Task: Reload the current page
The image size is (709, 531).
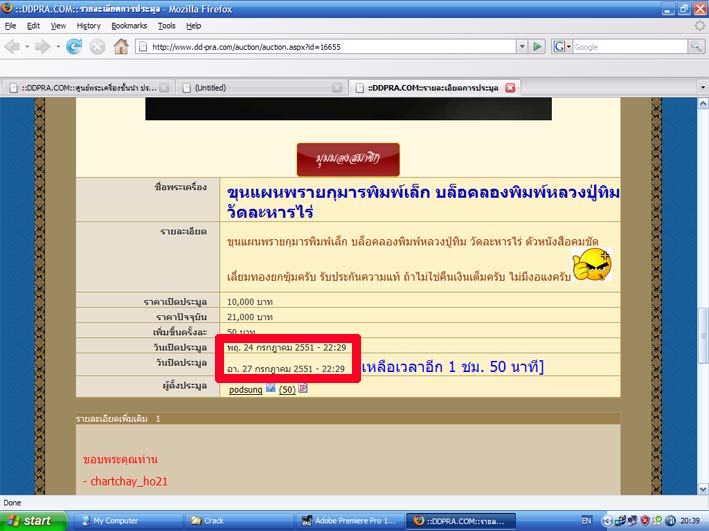Action: [x=73, y=46]
